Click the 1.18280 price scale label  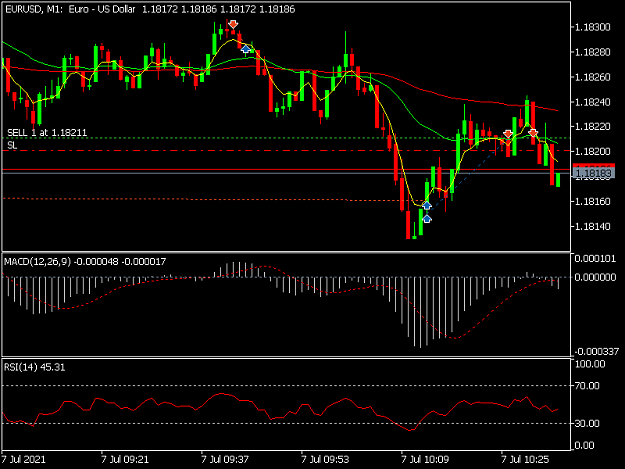(x=593, y=52)
